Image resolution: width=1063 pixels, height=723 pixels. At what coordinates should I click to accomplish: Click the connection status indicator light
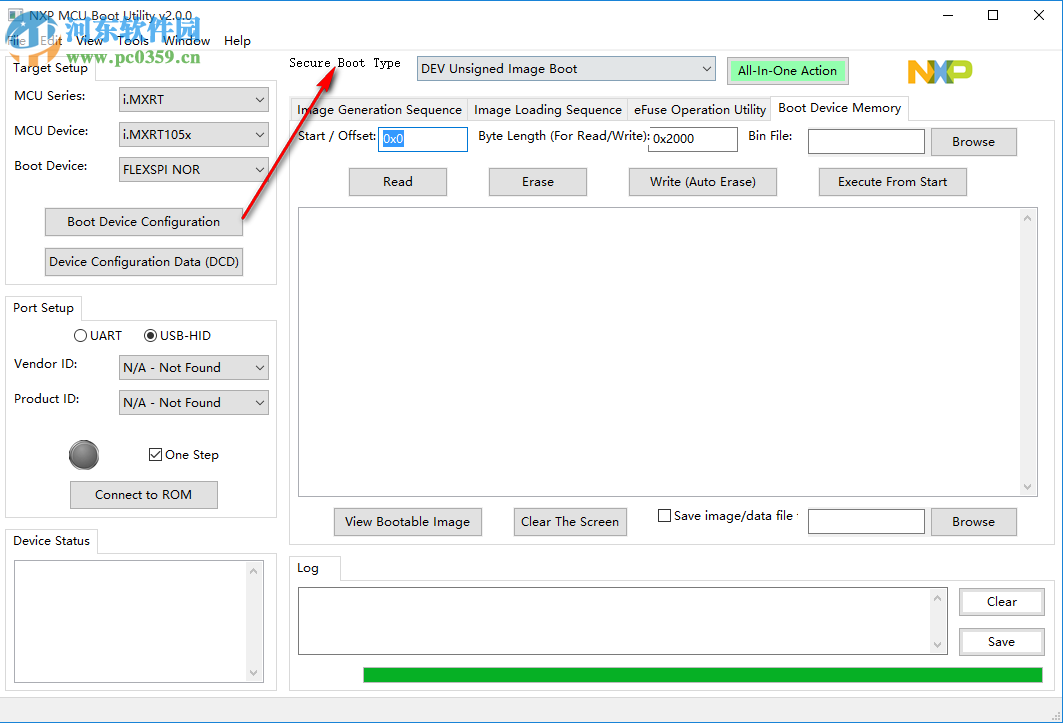tap(84, 455)
